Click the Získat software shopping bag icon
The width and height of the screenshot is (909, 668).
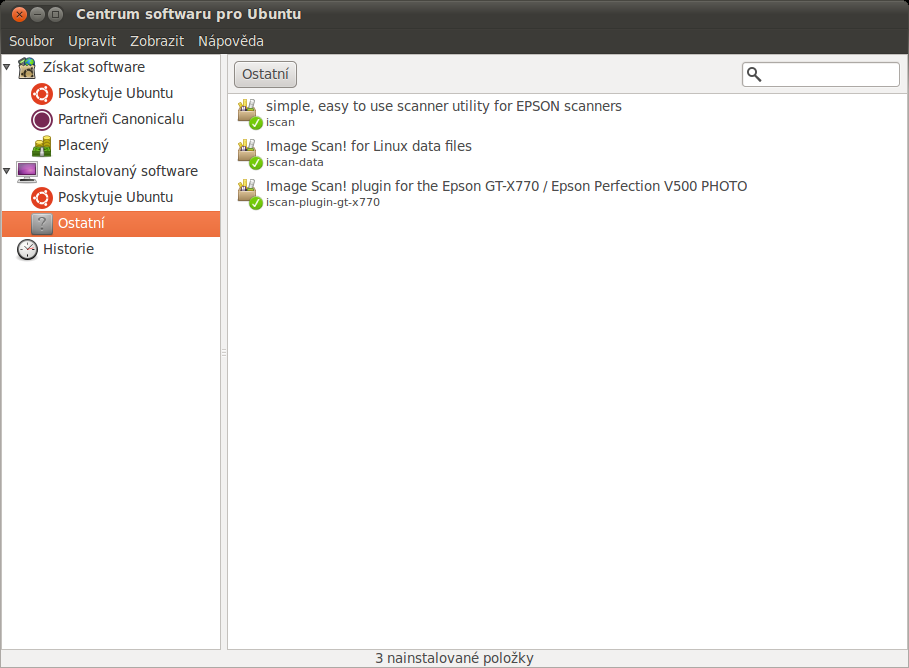[27, 67]
